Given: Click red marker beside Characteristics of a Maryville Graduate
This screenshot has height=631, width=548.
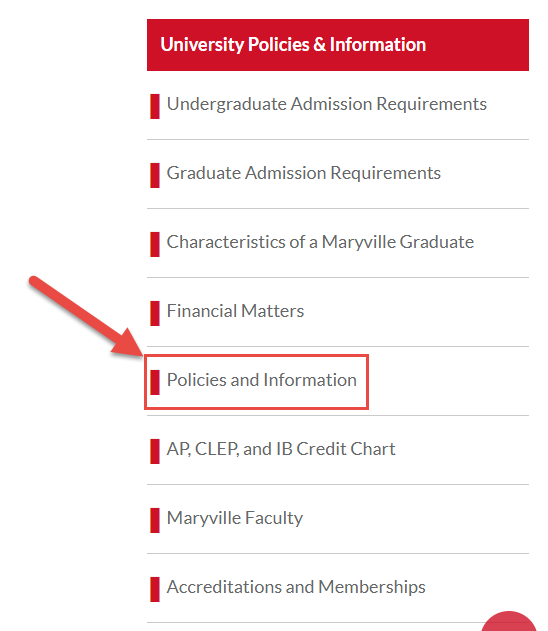Looking at the screenshot, I should pos(155,244).
